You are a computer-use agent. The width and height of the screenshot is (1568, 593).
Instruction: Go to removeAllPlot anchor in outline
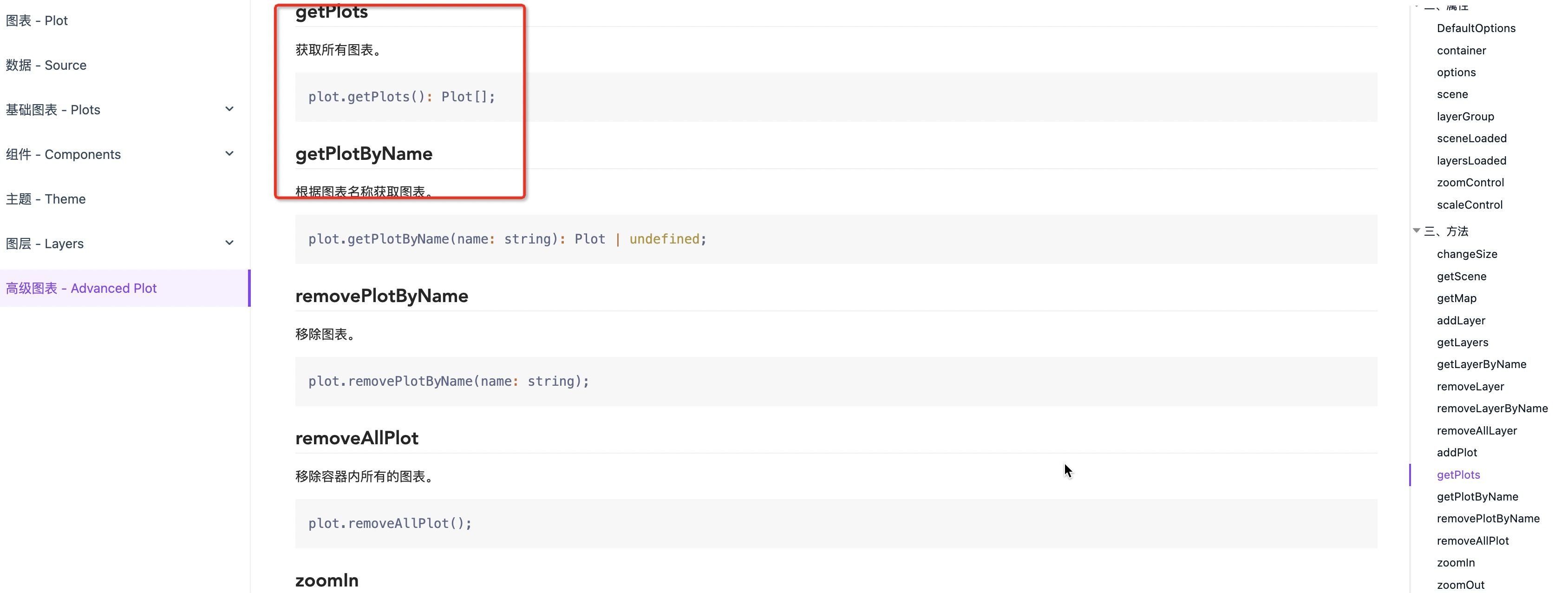pyautogui.click(x=1472, y=540)
